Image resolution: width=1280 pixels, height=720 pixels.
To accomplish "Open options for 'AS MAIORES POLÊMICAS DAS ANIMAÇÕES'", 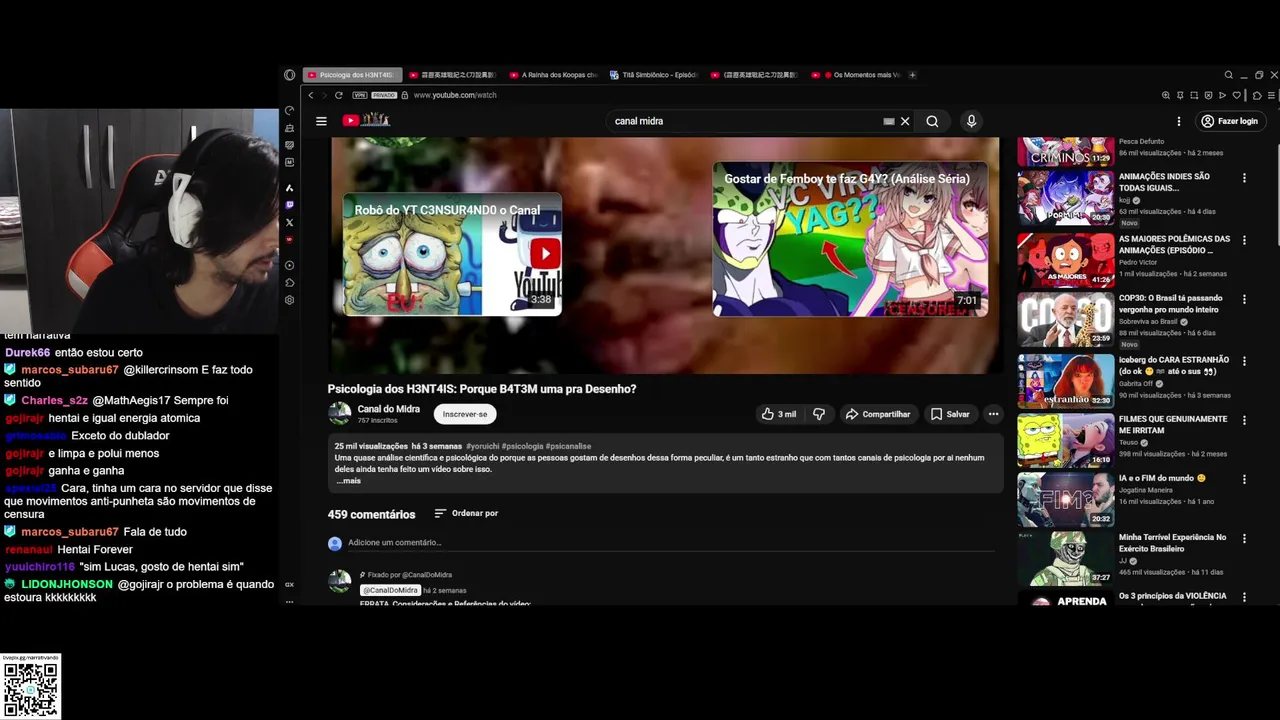I will pos(1244,240).
